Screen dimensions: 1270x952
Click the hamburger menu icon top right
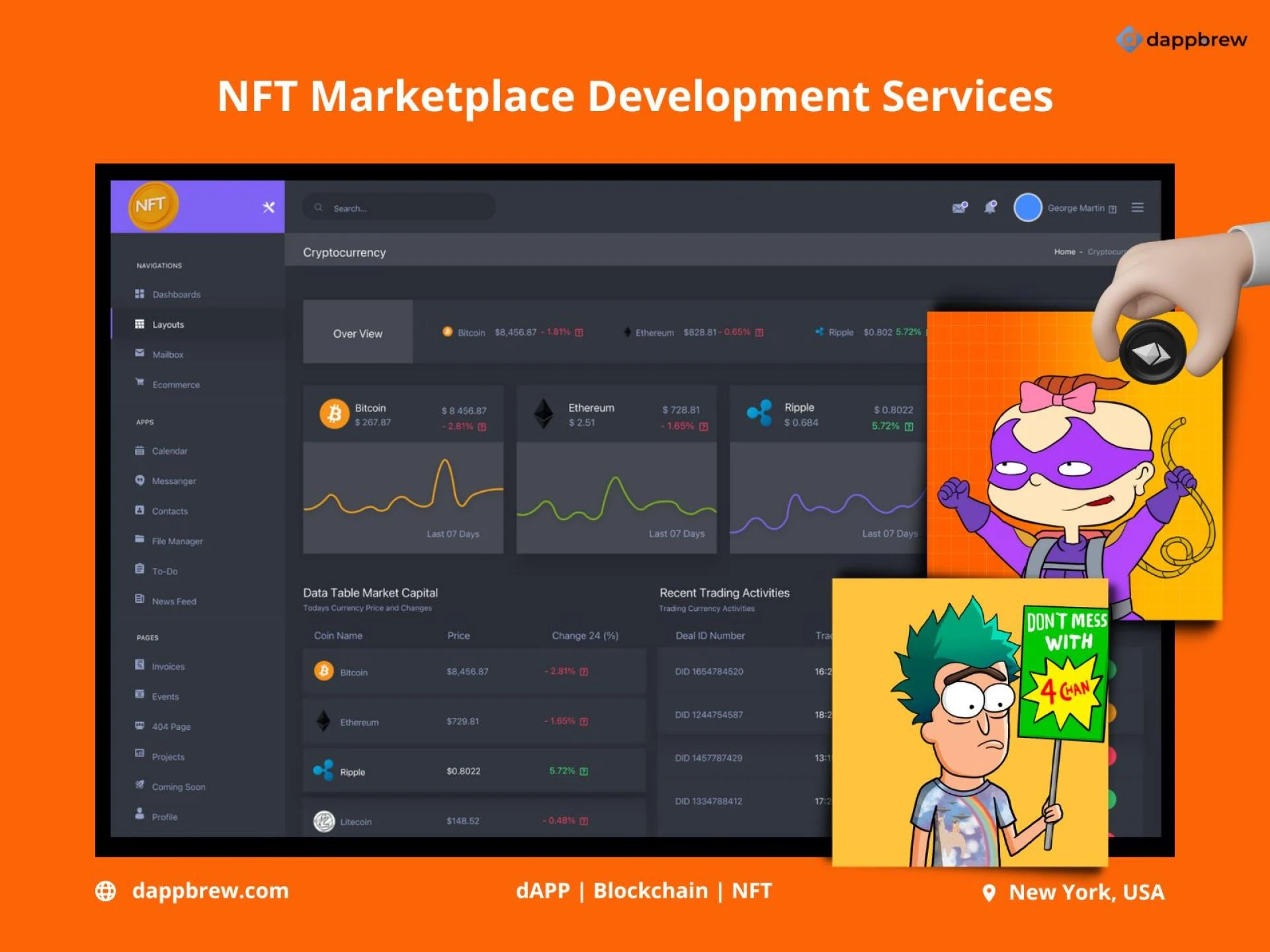(x=1137, y=208)
